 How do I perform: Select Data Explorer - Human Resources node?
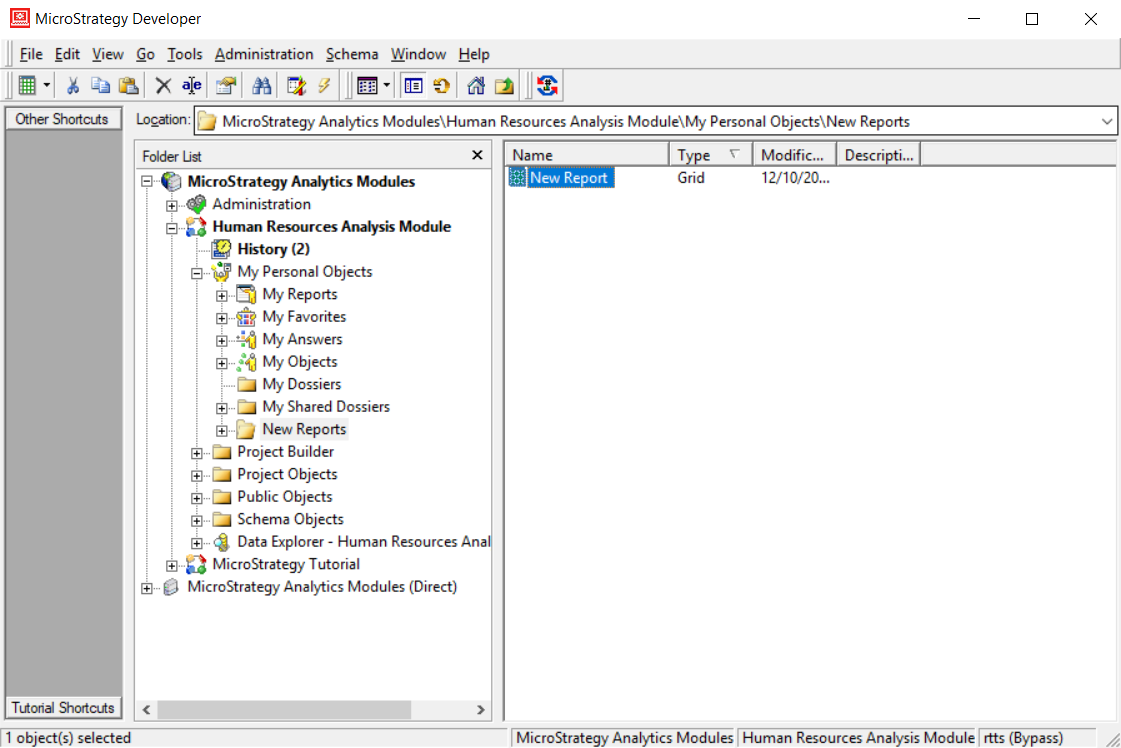pos(363,541)
